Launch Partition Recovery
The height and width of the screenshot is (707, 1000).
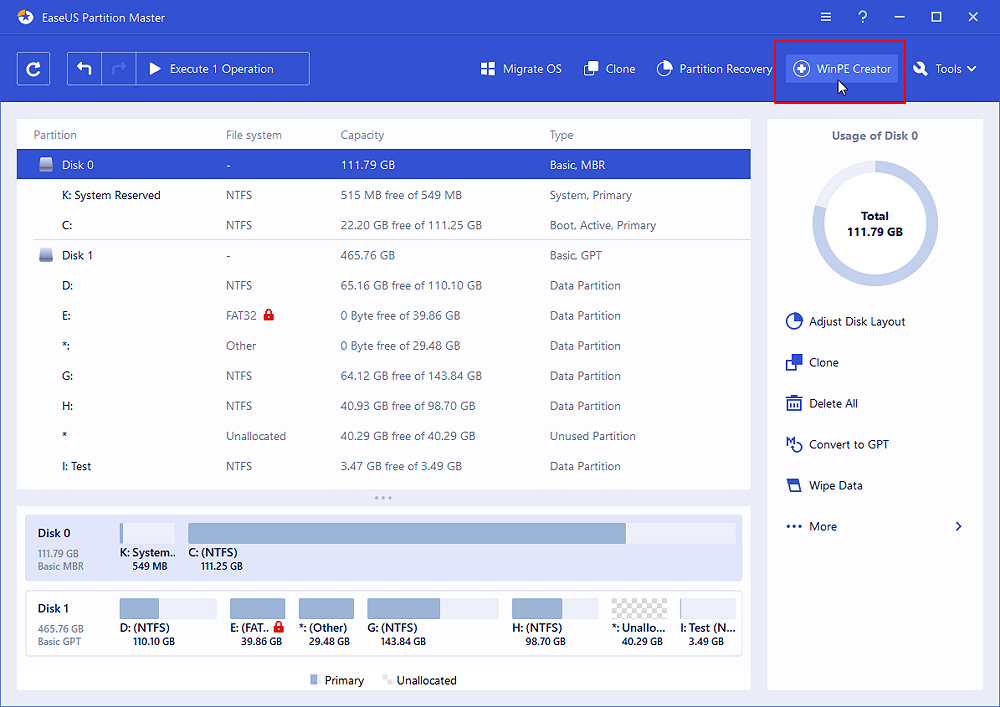714,69
